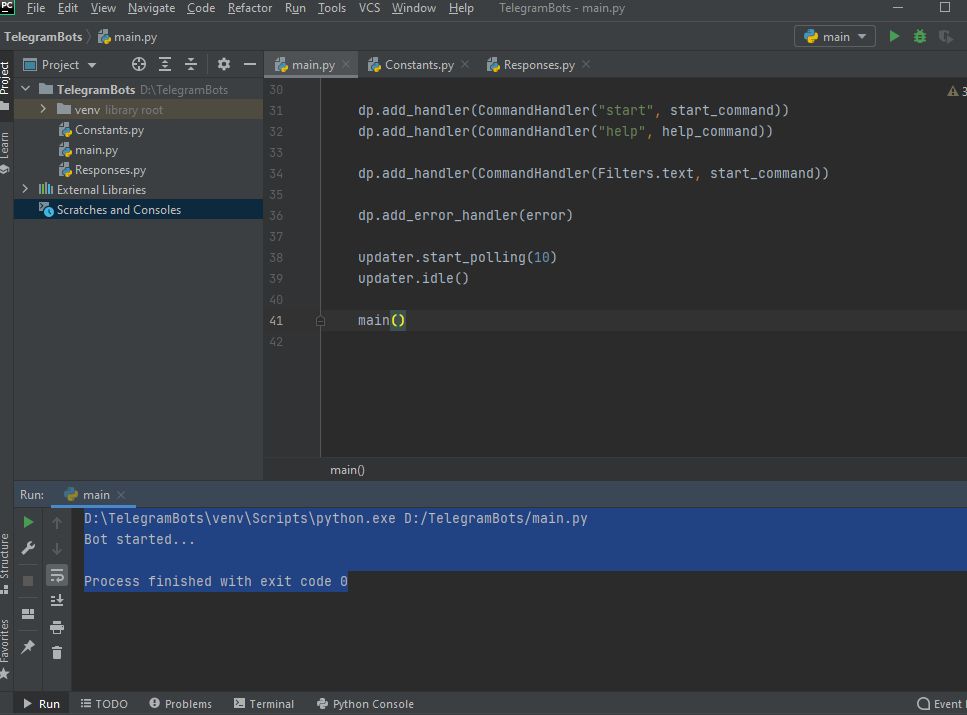Click the locate/select opened file crosshair icon

point(139,64)
